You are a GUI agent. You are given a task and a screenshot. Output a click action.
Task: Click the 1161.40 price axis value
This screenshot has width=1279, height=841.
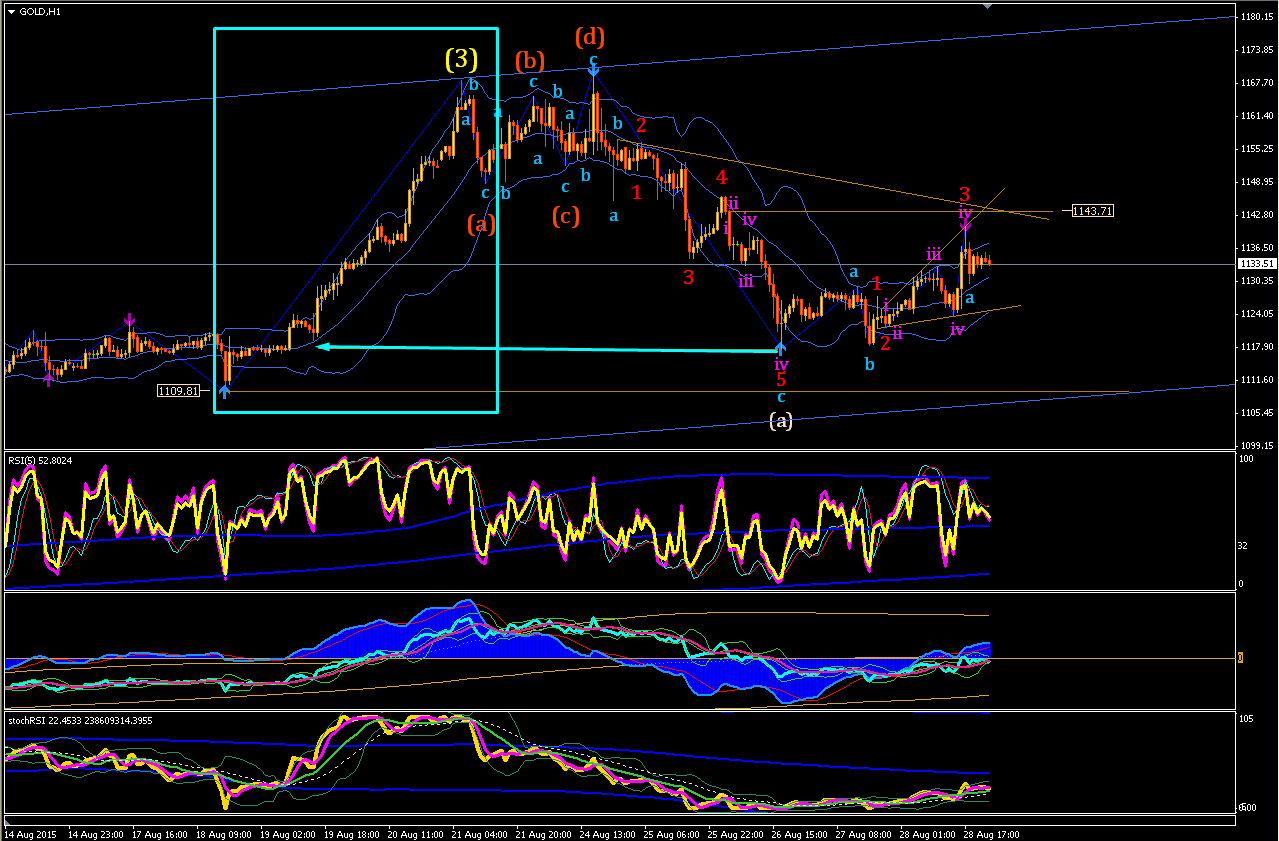point(1256,116)
